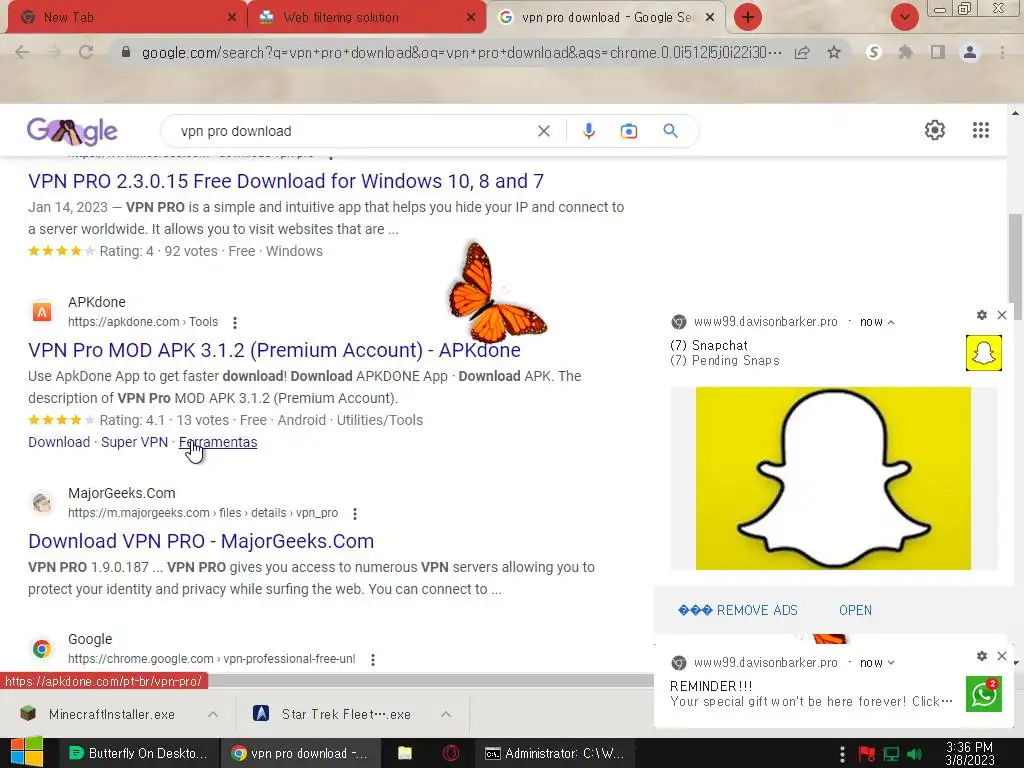Screen dimensions: 1024x768
Task: Toggle the browser side panel icon
Action: [938, 53]
